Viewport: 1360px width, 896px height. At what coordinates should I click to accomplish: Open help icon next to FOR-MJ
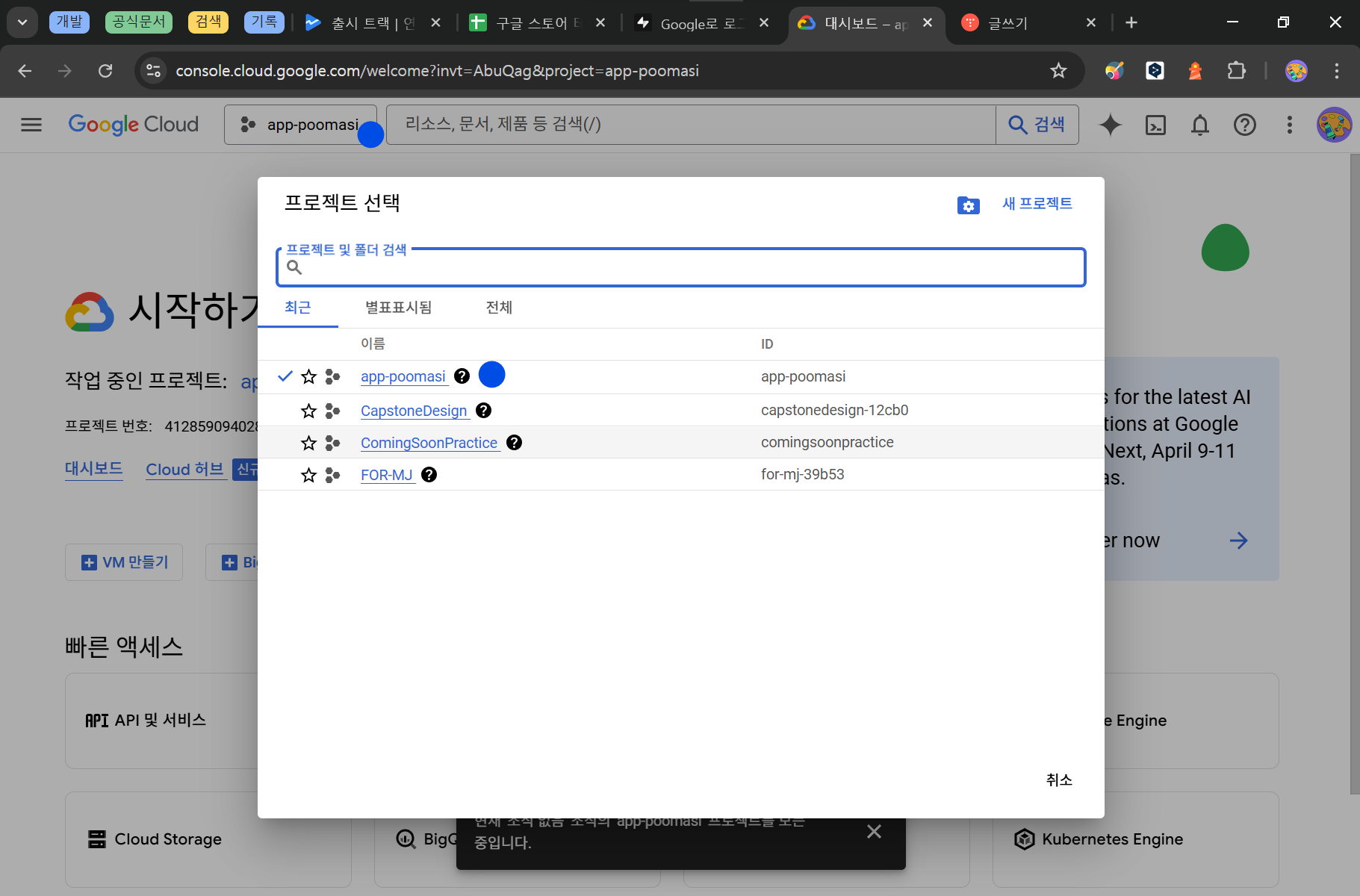[429, 475]
